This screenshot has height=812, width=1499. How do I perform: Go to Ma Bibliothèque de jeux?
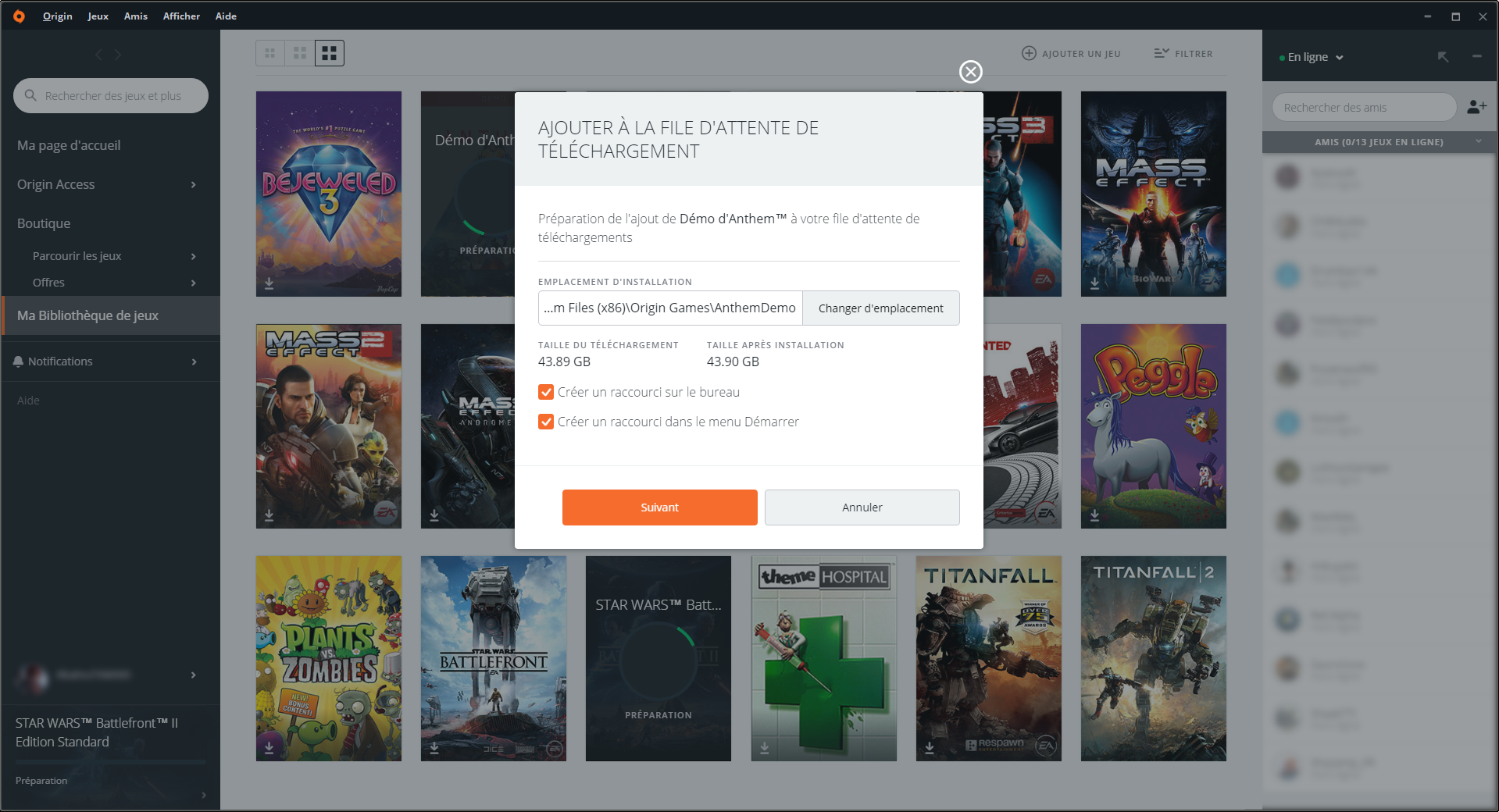coord(111,315)
